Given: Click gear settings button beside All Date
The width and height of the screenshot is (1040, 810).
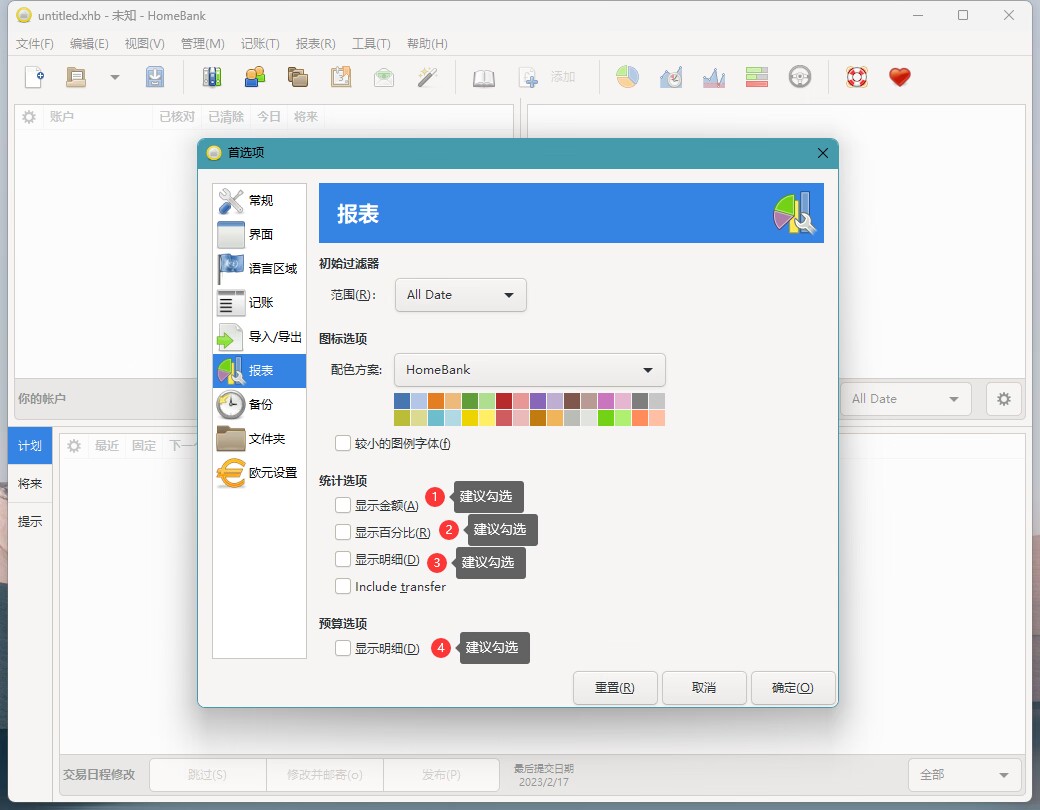Looking at the screenshot, I should 1003,399.
